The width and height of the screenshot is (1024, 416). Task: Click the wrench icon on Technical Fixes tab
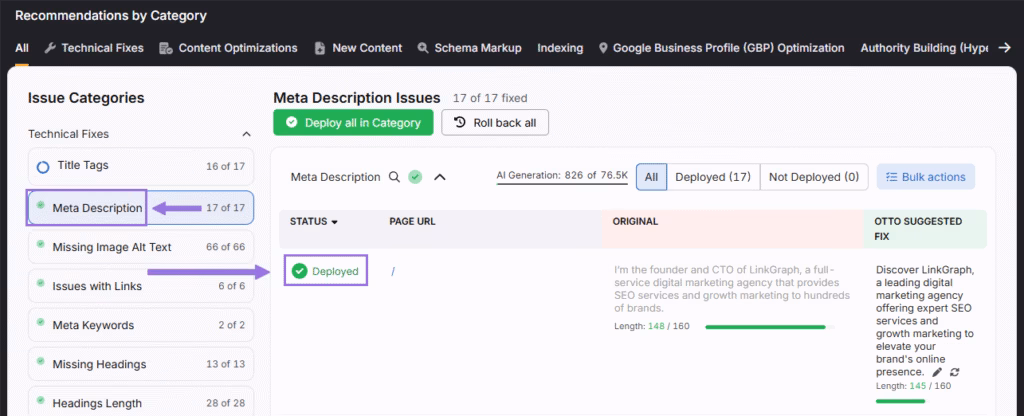[x=50, y=48]
